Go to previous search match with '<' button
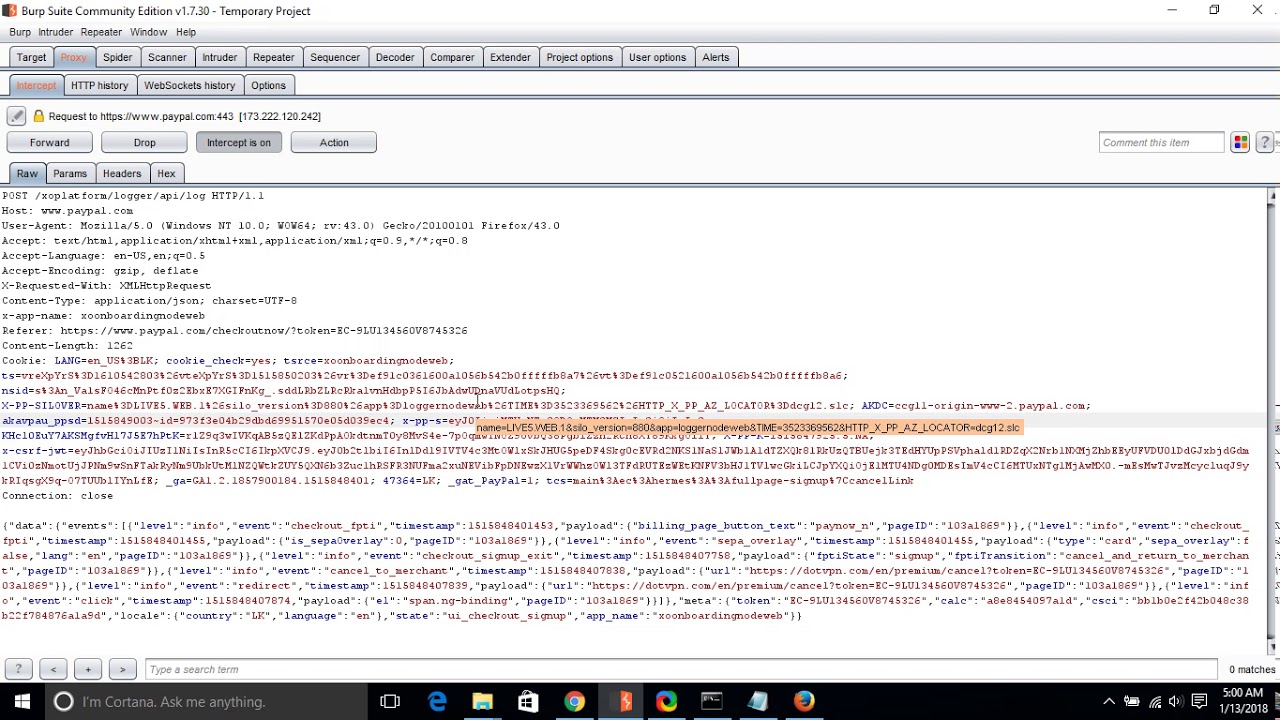The height and width of the screenshot is (720, 1280). click(53, 669)
